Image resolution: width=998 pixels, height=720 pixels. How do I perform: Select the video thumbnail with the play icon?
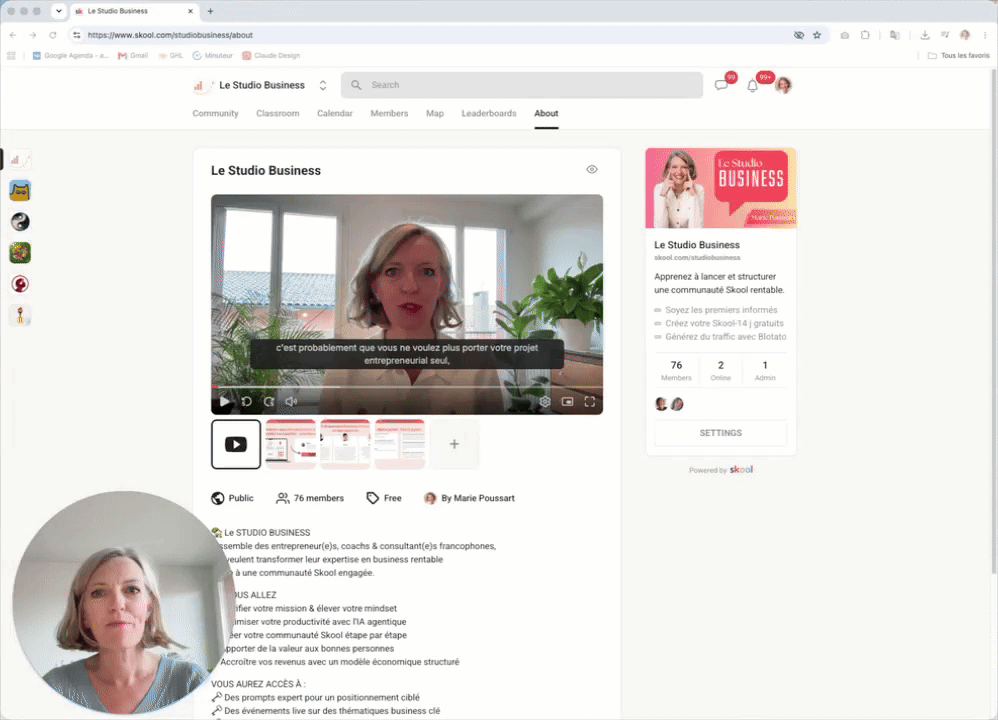(236, 444)
